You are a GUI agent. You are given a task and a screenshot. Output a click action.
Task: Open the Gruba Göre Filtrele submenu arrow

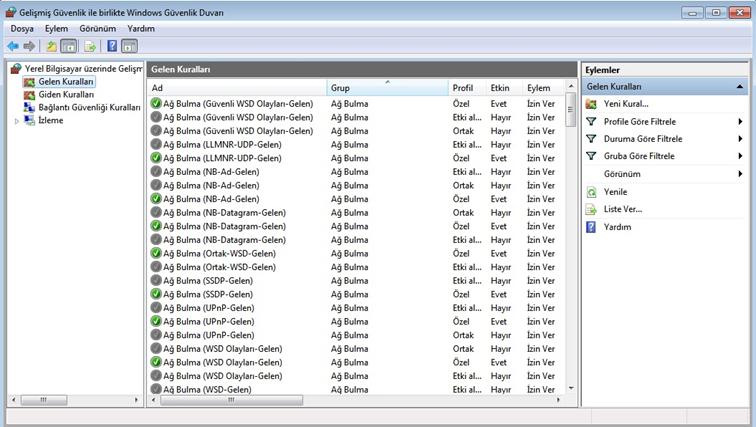(x=740, y=156)
